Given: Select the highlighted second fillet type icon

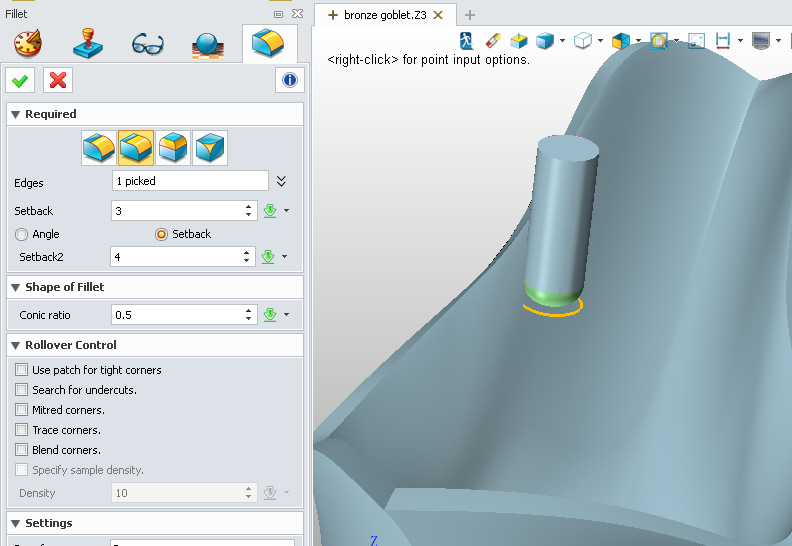Looking at the screenshot, I should [x=136, y=148].
